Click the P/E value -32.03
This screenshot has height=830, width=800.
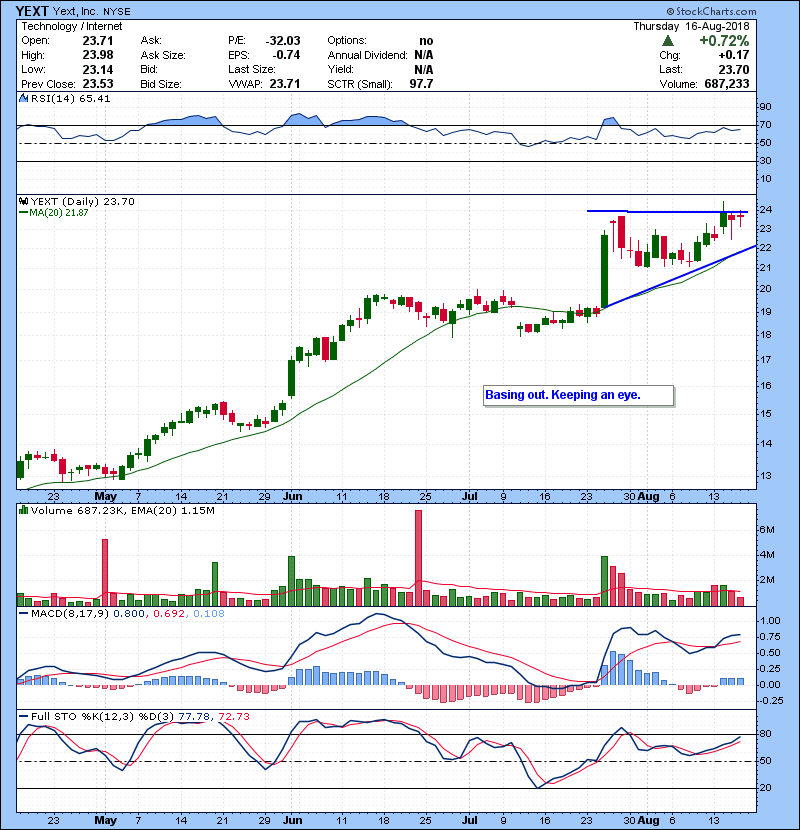283,41
